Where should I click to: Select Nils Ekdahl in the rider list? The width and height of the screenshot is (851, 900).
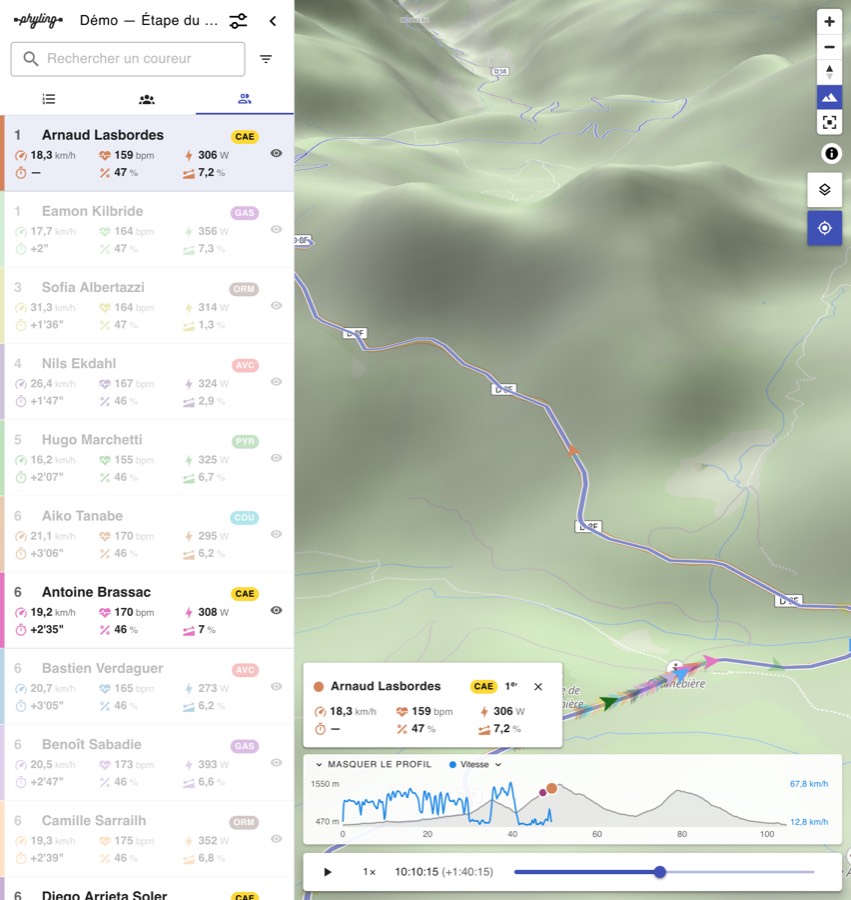click(x=147, y=382)
